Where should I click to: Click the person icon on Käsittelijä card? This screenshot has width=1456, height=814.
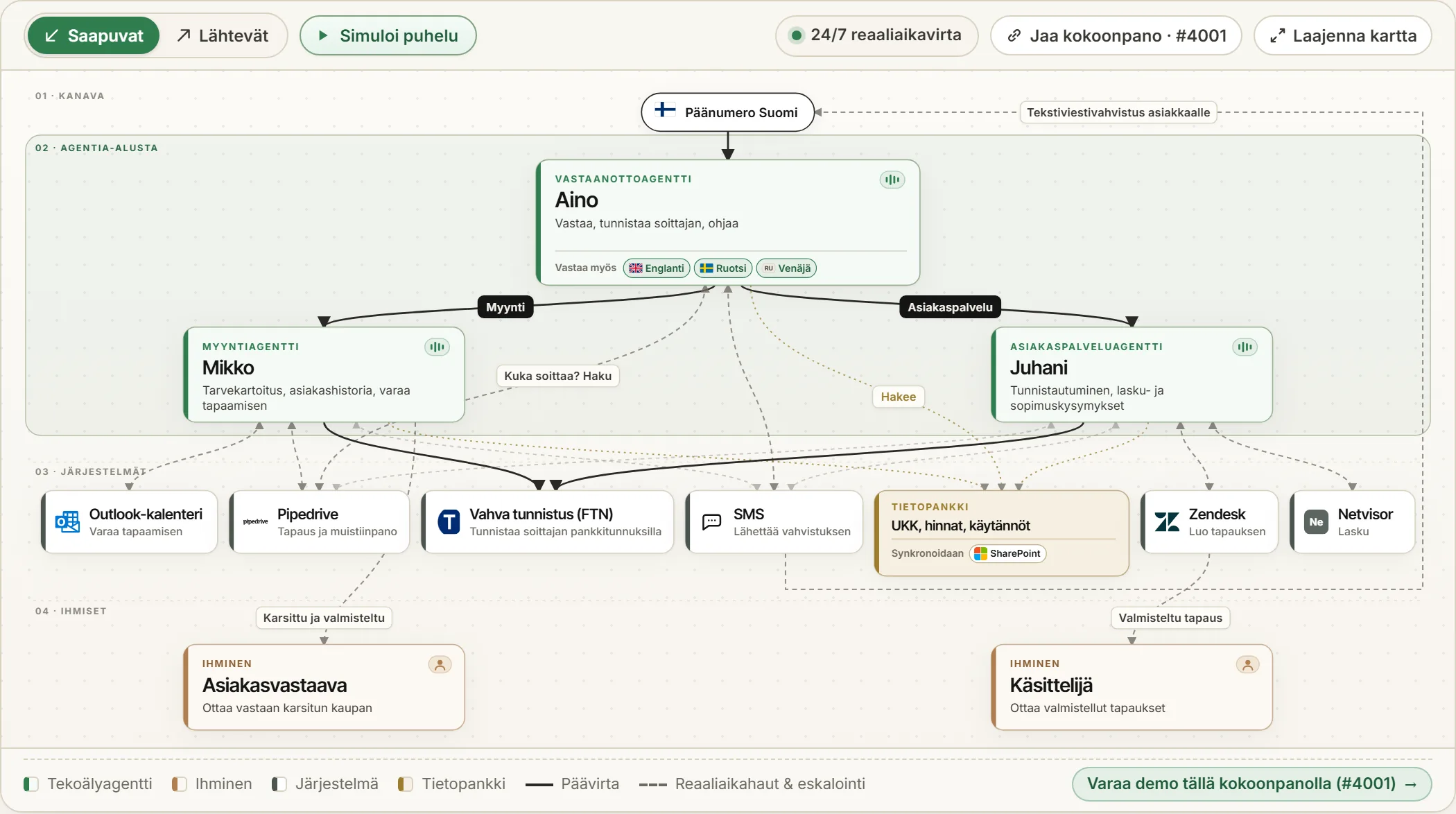pyautogui.click(x=1247, y=664)
